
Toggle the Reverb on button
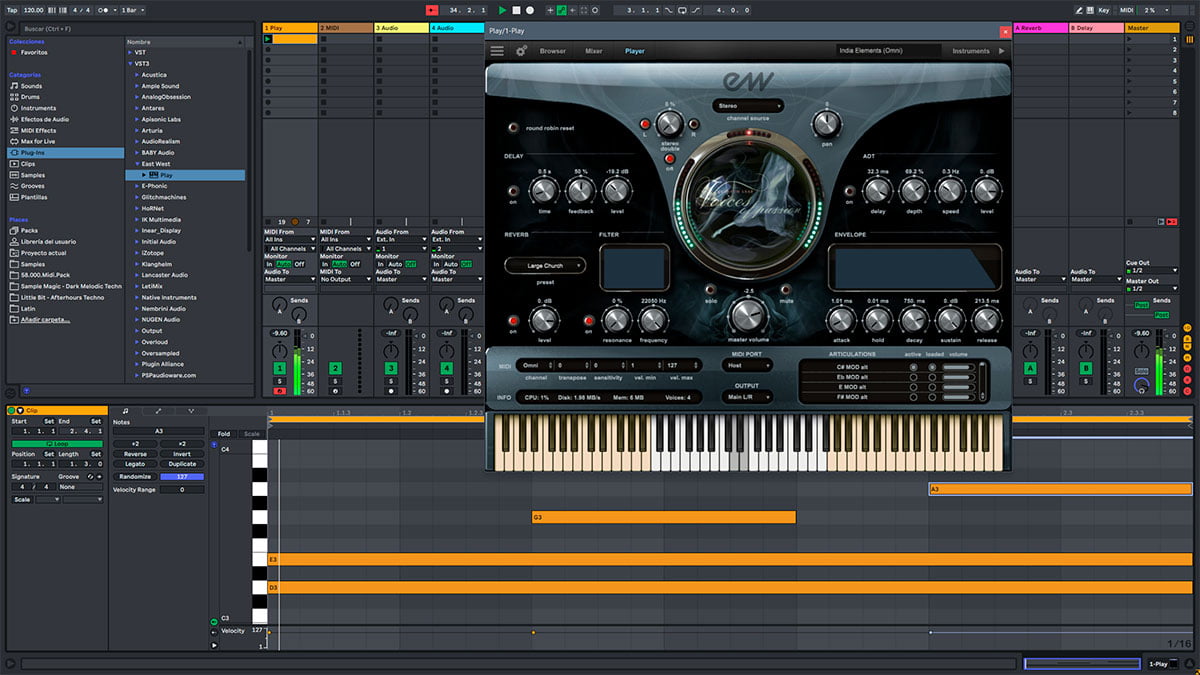click(x=514, y=320)
